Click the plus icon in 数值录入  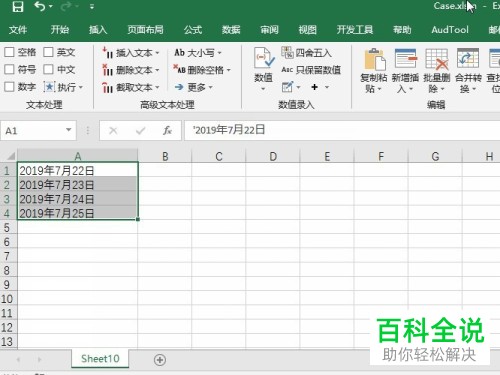pyautogui.click(x=314, y=87)
